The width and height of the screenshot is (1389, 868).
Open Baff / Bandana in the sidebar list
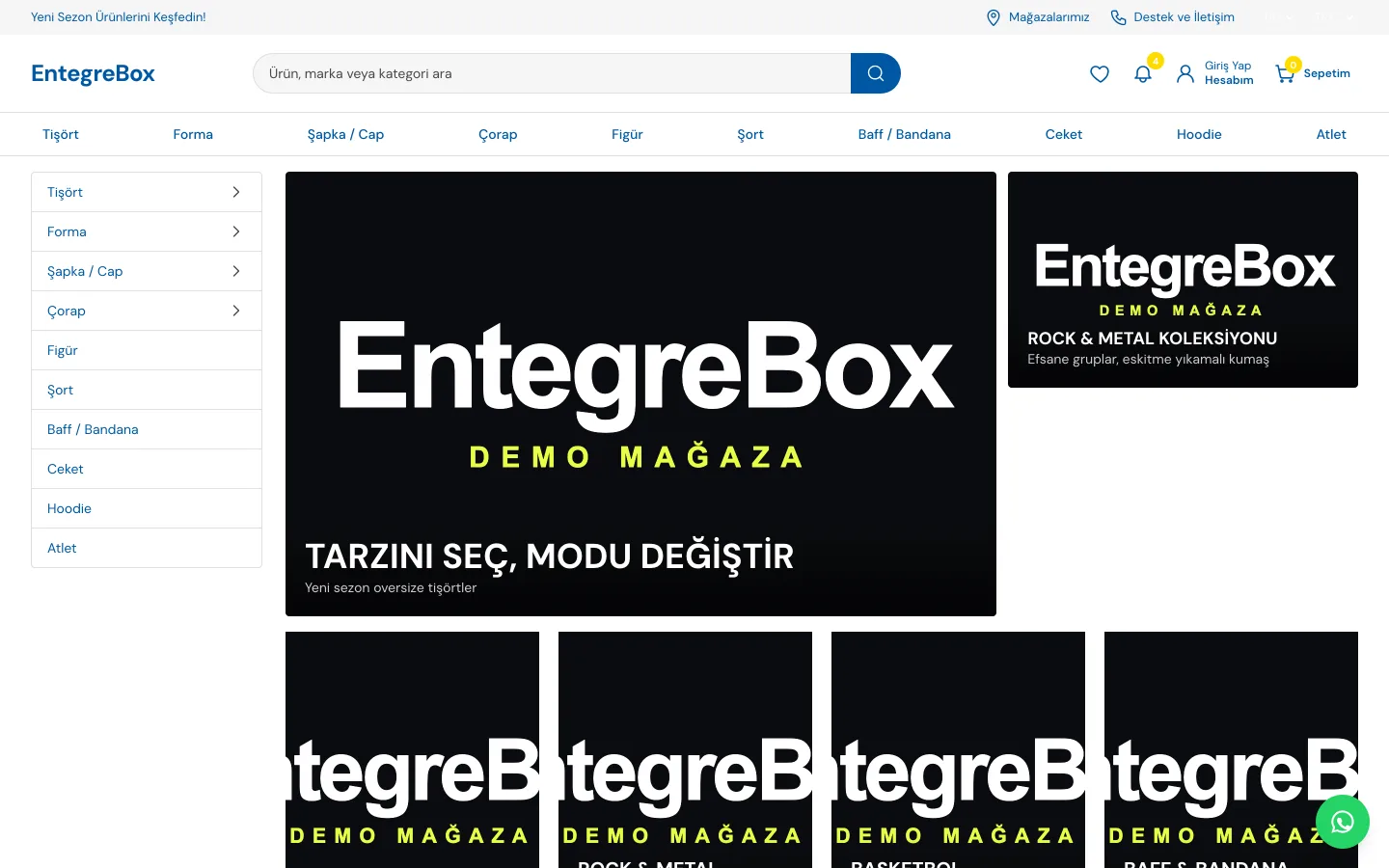click(147, 429)
